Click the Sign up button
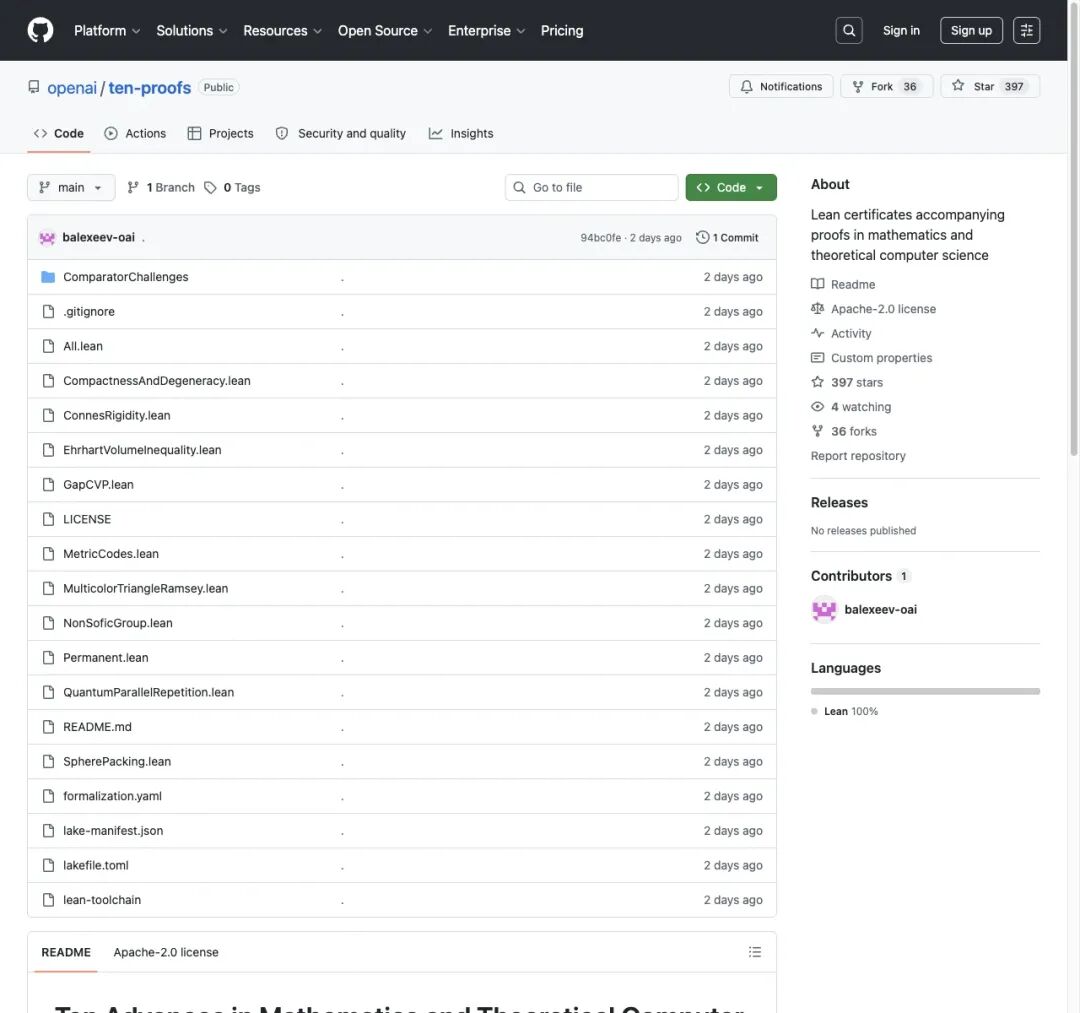The height and width of the screenshot is (1013, 1080). coord(971,30)
